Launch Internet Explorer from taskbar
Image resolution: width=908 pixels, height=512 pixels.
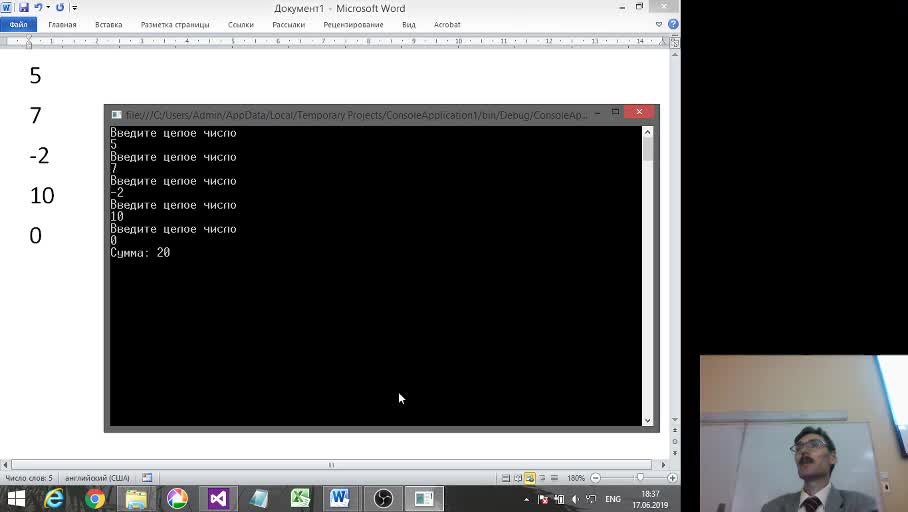click(54, 499)
